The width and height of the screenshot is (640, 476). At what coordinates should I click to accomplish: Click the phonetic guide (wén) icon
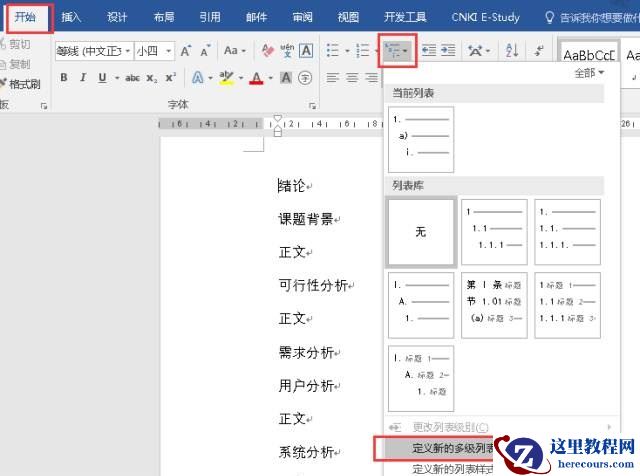coord(287,51)
